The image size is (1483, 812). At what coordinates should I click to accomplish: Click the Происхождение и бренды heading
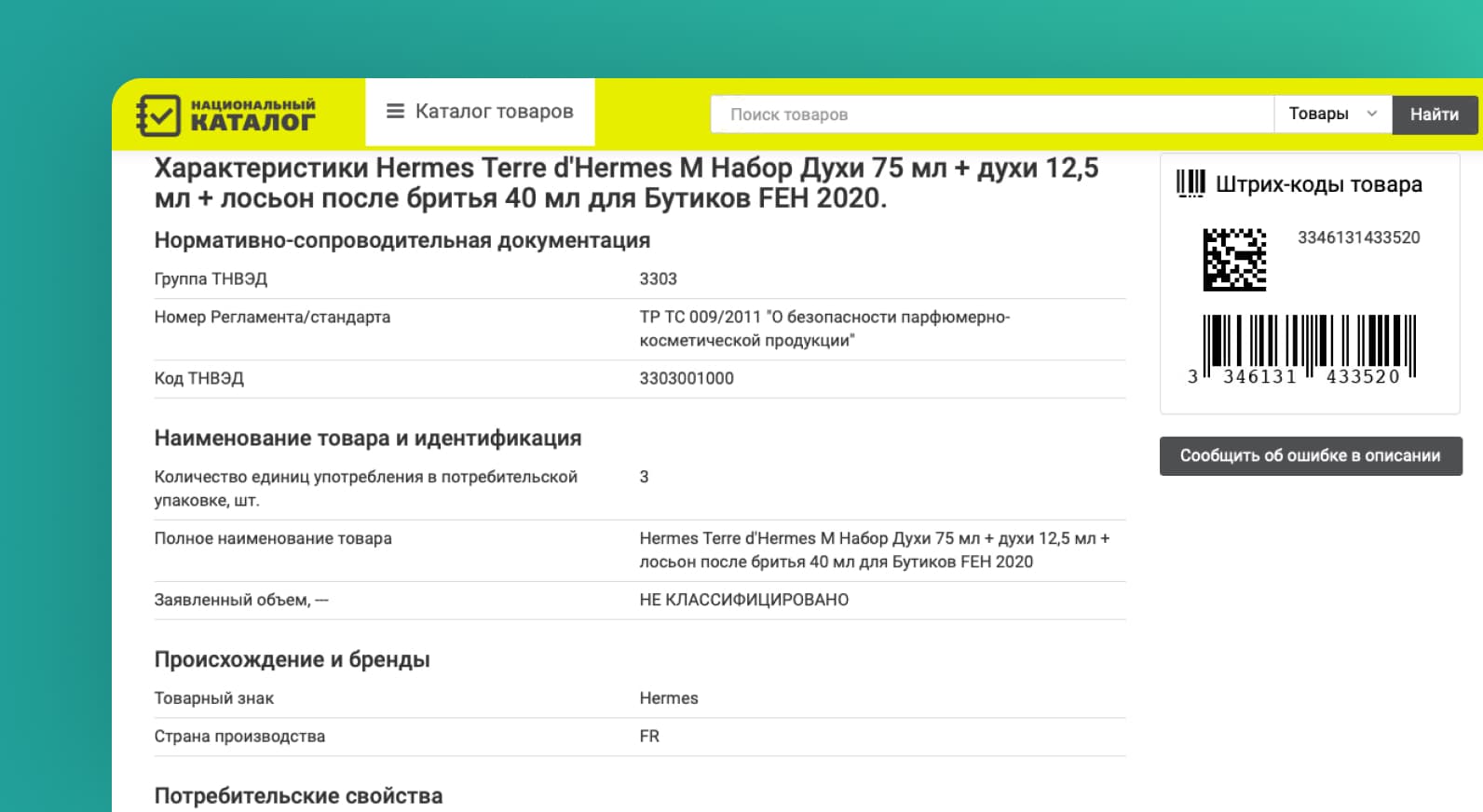293,659
